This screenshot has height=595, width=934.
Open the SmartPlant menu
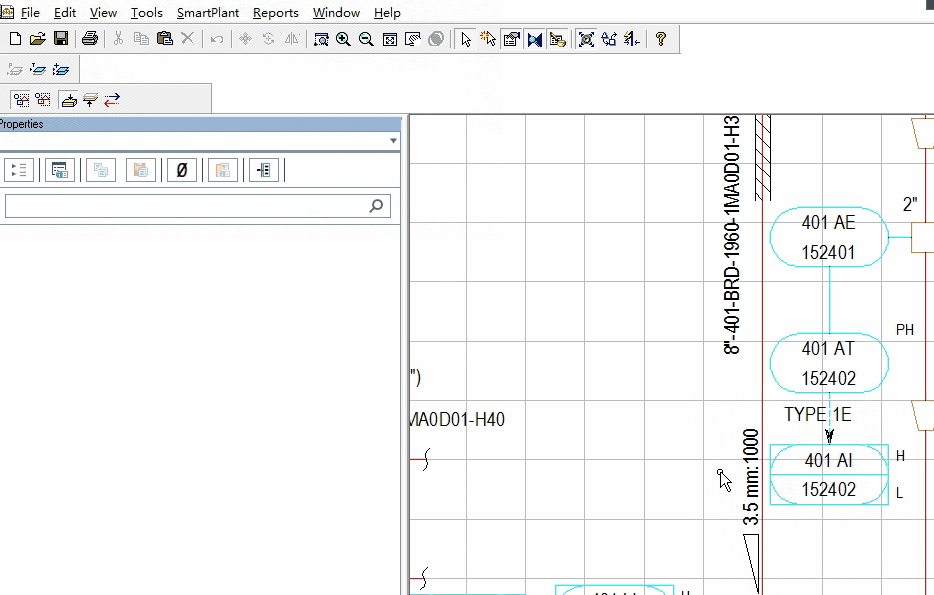pos(208,13)
